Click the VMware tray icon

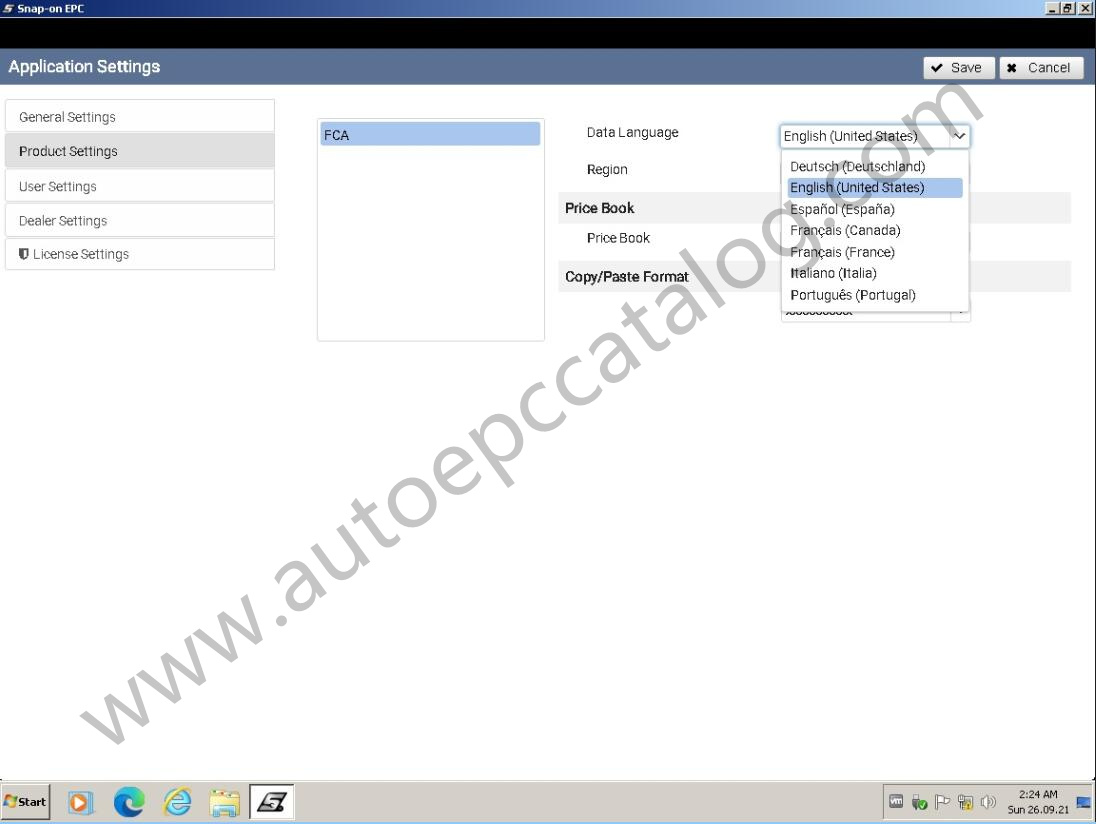point(896,802)
